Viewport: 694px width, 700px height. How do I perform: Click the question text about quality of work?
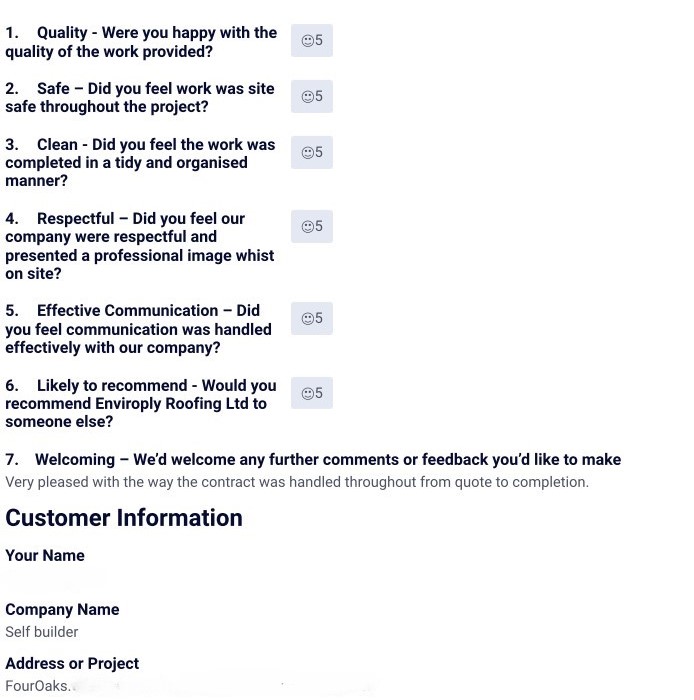click(141, 42)
